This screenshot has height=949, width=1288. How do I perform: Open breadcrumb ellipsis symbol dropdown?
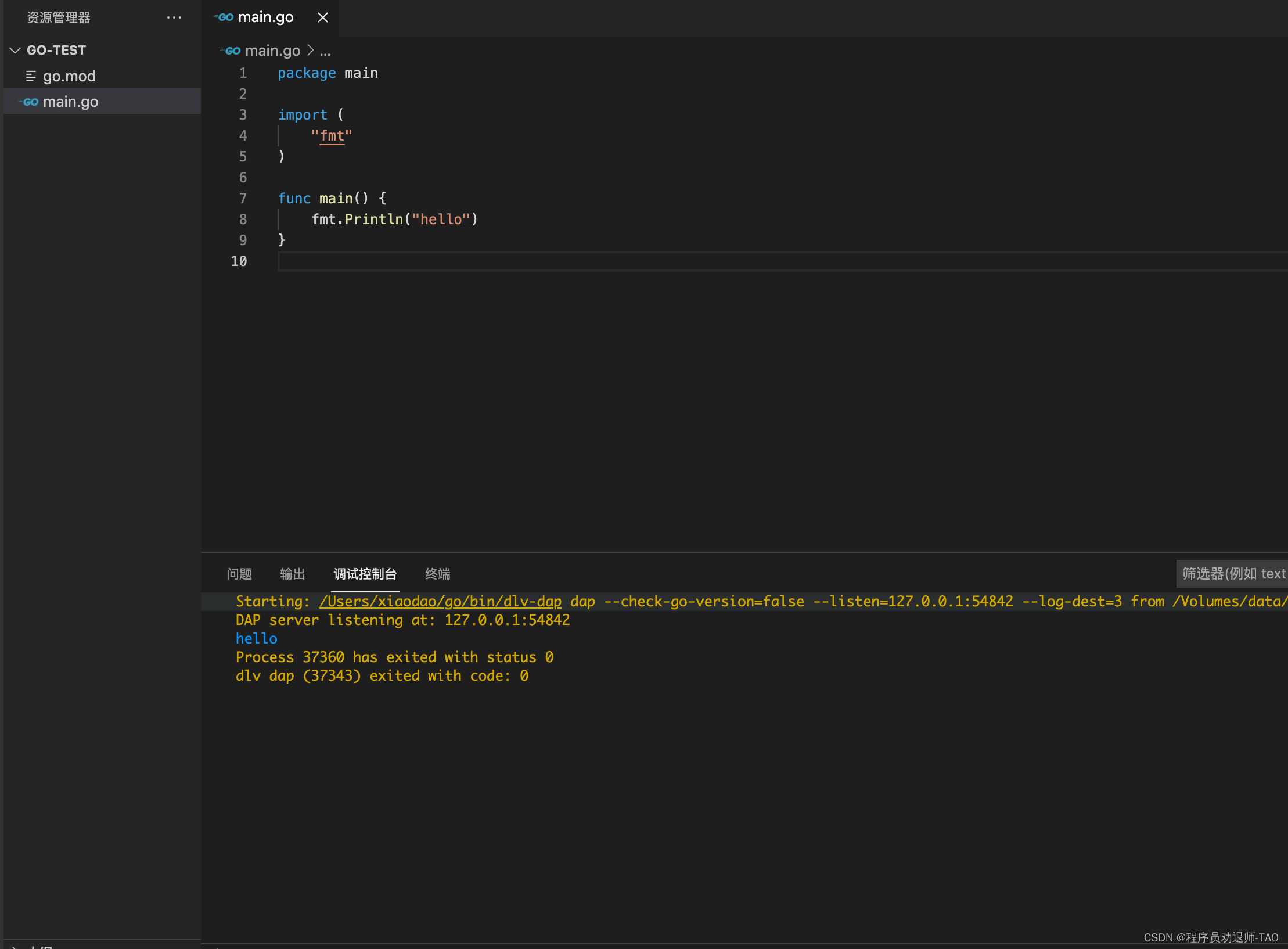point(325,51)
